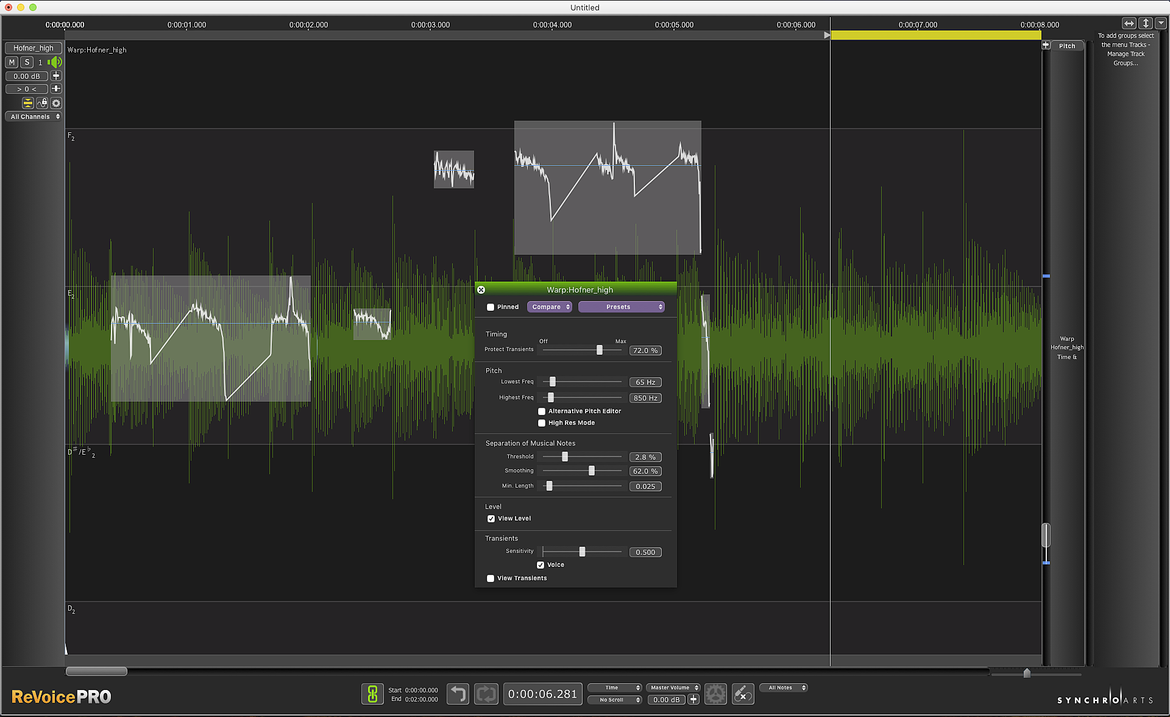Click the horizontal scrollbar thumb under waveform
The width and height of the screenshot is (1170, 717).
(96, 671)
